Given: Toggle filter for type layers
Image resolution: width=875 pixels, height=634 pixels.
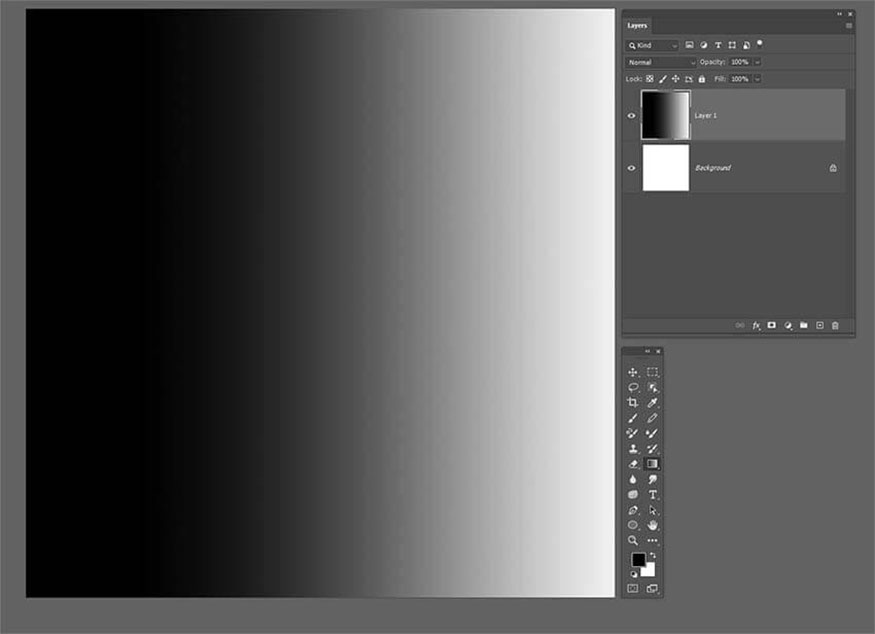Looking at the screenshot, I should [x=718, y=45].
